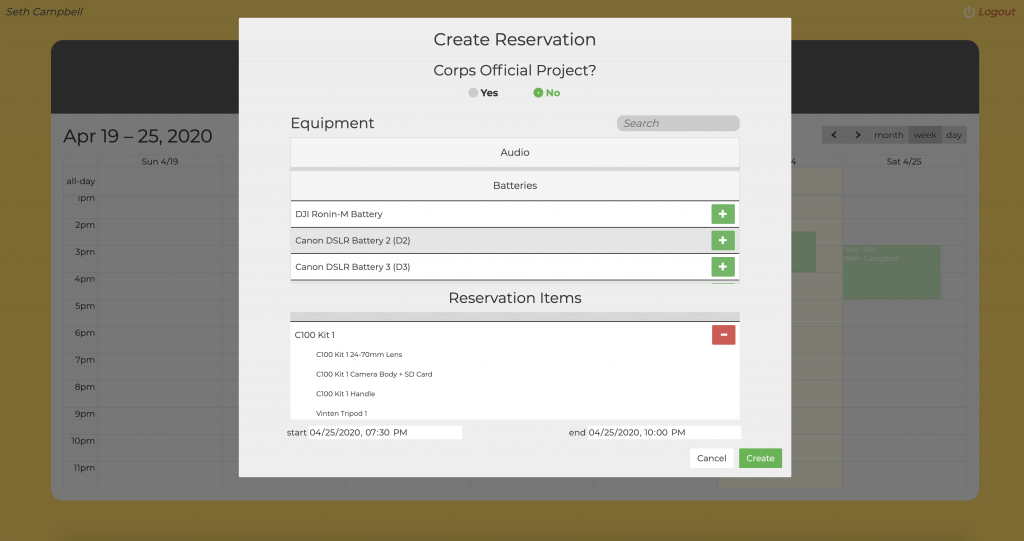The width and height of the screenshot is (1024, 541).
Task: Remove C100 Kit 1 from reservation
Action: pyautogui.click(x=722, y=335)
